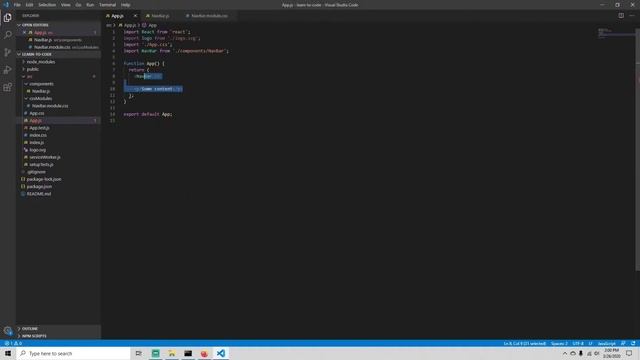
Task: Click the VS Code logo in the title bar
Action: click(6, 5)
